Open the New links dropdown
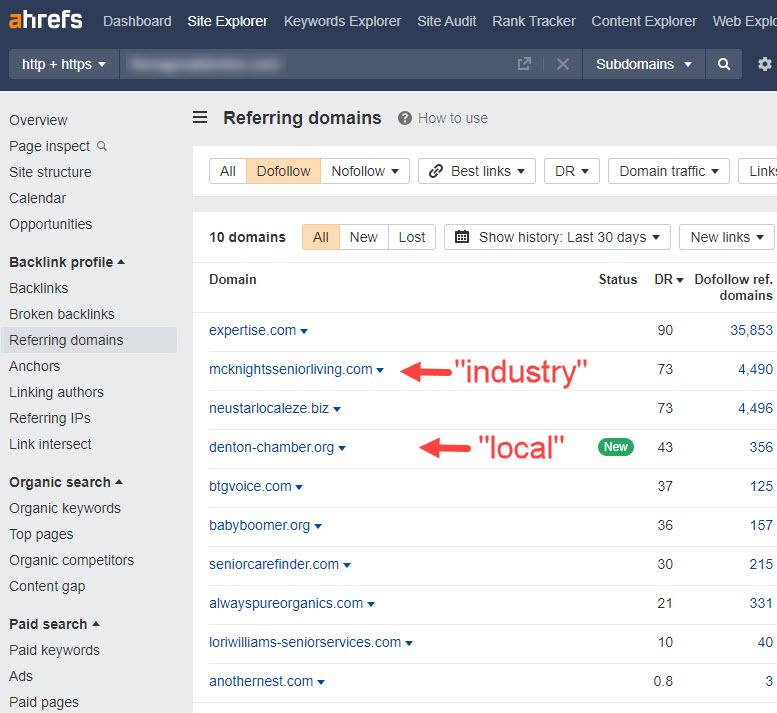Image resolution: width=777 pixels, height=713 pixels. [726, 237]
